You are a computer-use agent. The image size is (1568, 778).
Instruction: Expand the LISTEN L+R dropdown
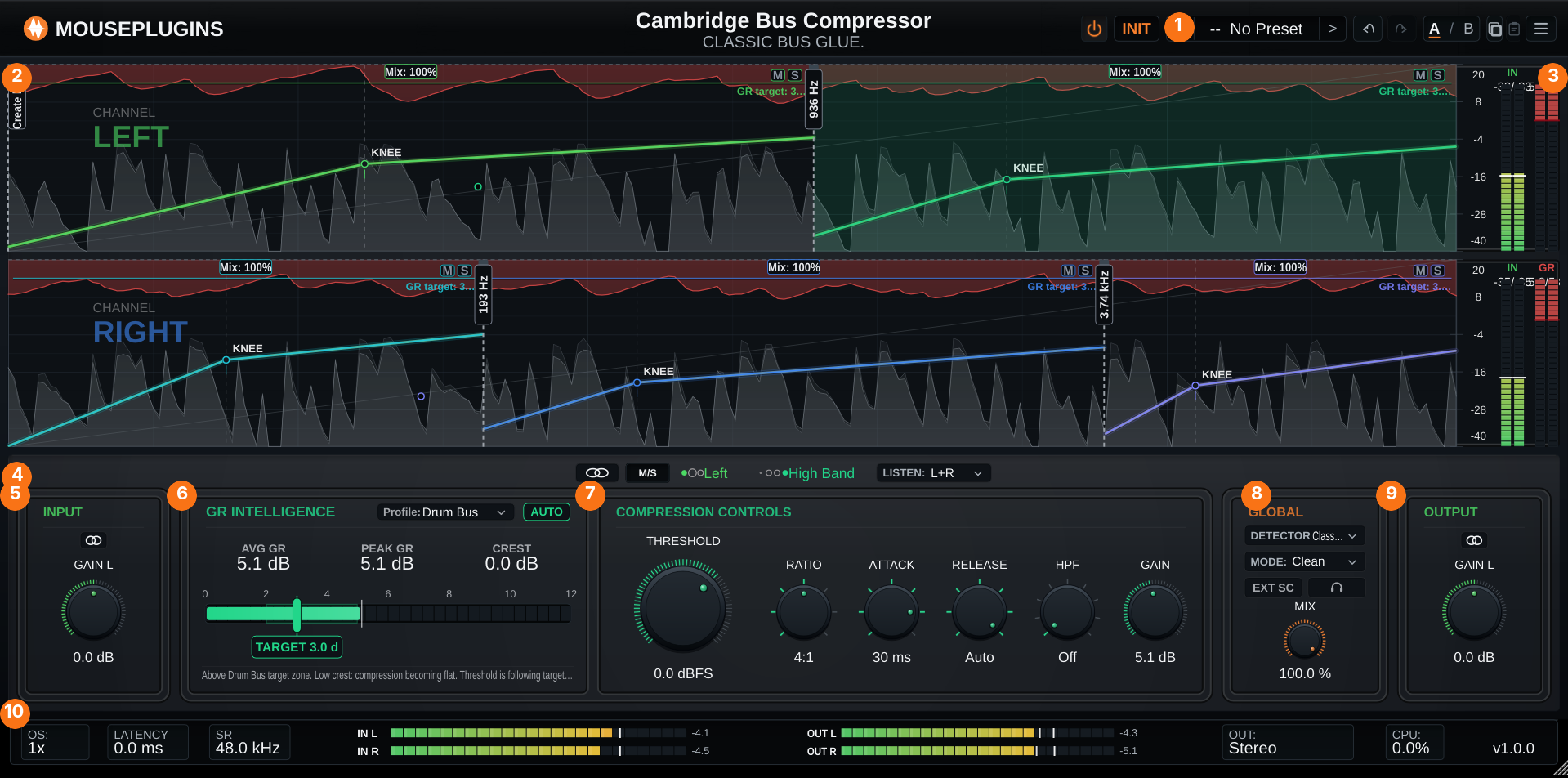pos(933,473)
